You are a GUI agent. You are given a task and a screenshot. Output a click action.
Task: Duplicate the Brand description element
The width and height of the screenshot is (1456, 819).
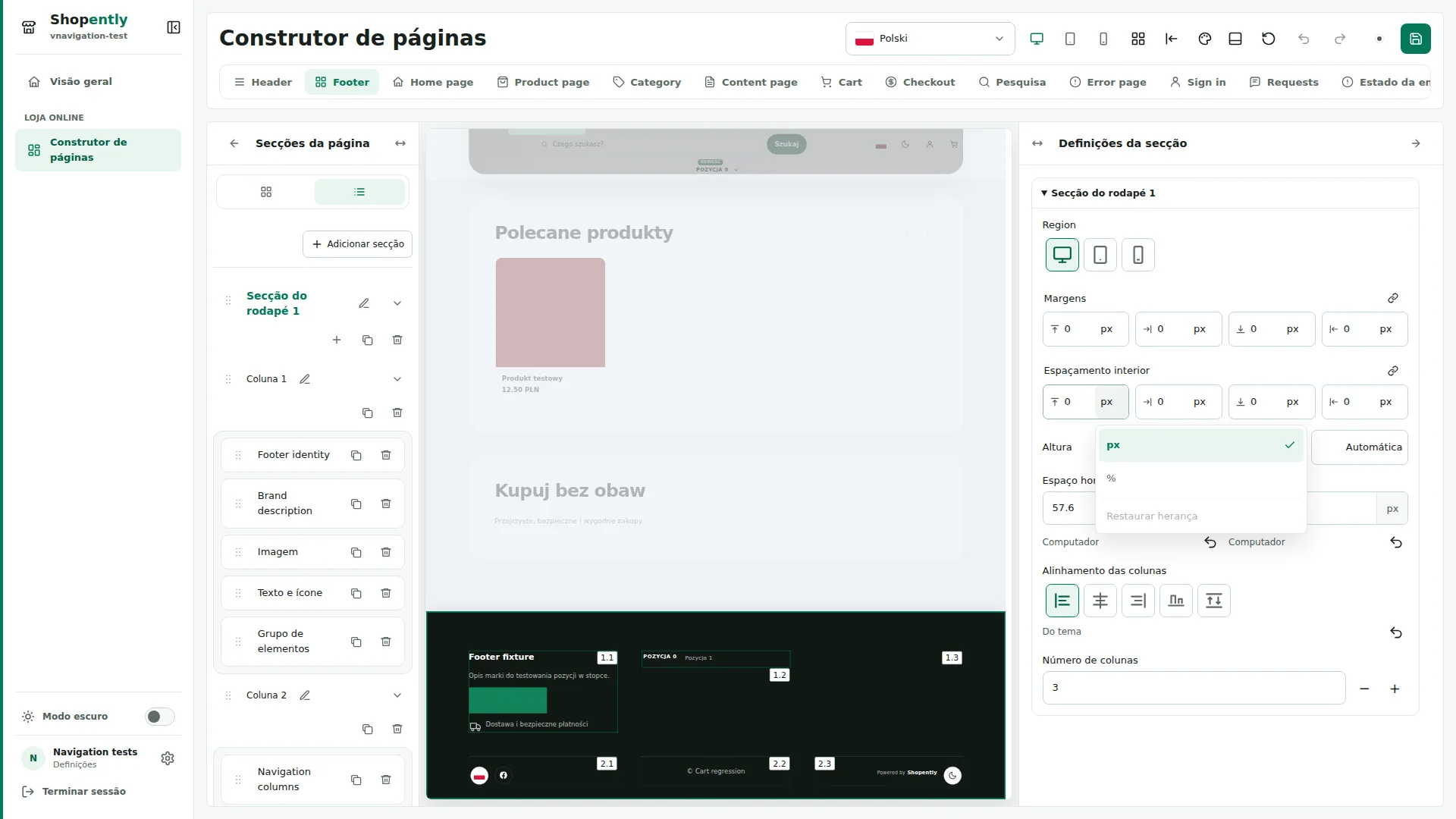pos(356,504)
